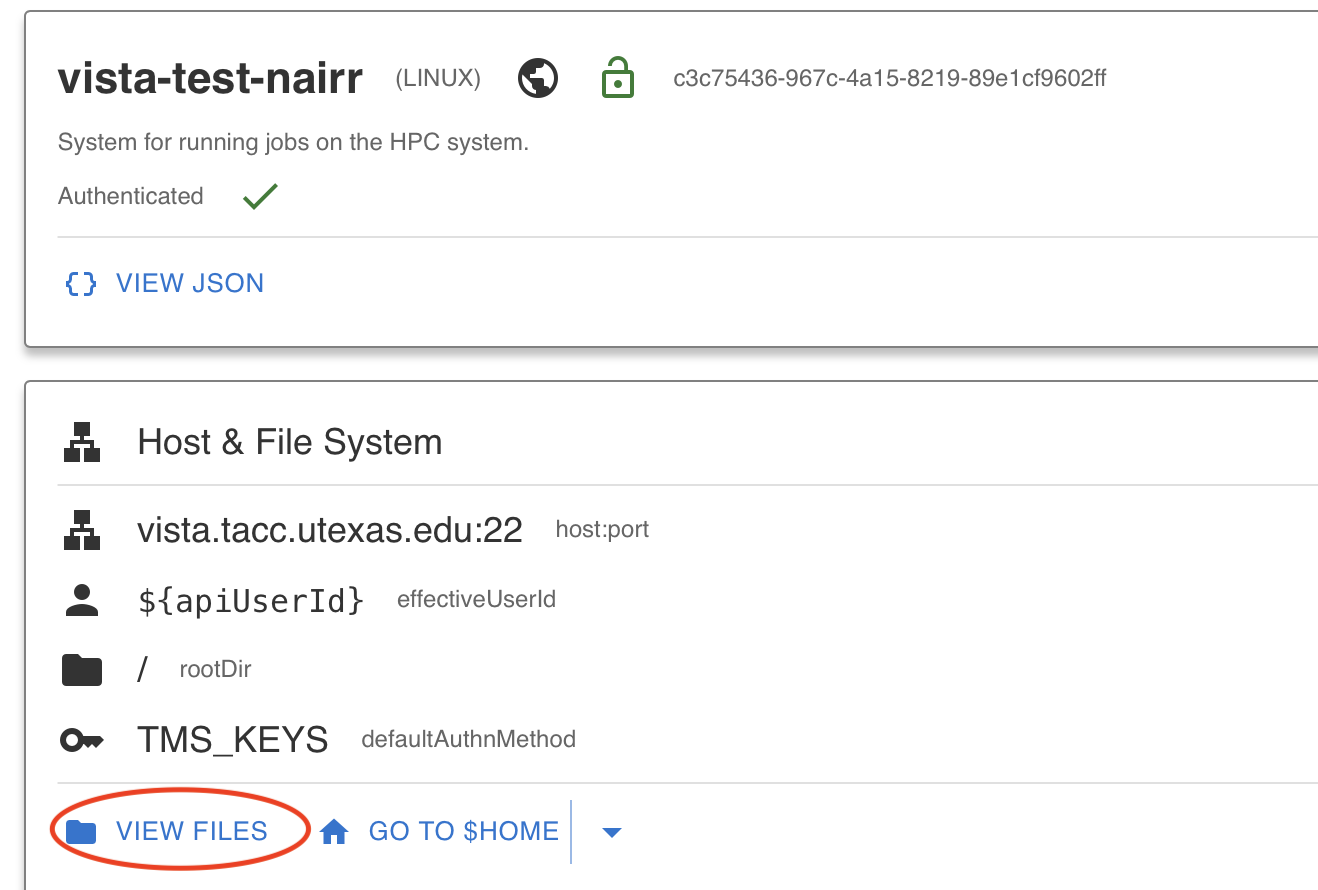The height and width of the screenshot is (890, 1318).
Task: Click the network icon beside Host & File System
Action: (82, 442)
